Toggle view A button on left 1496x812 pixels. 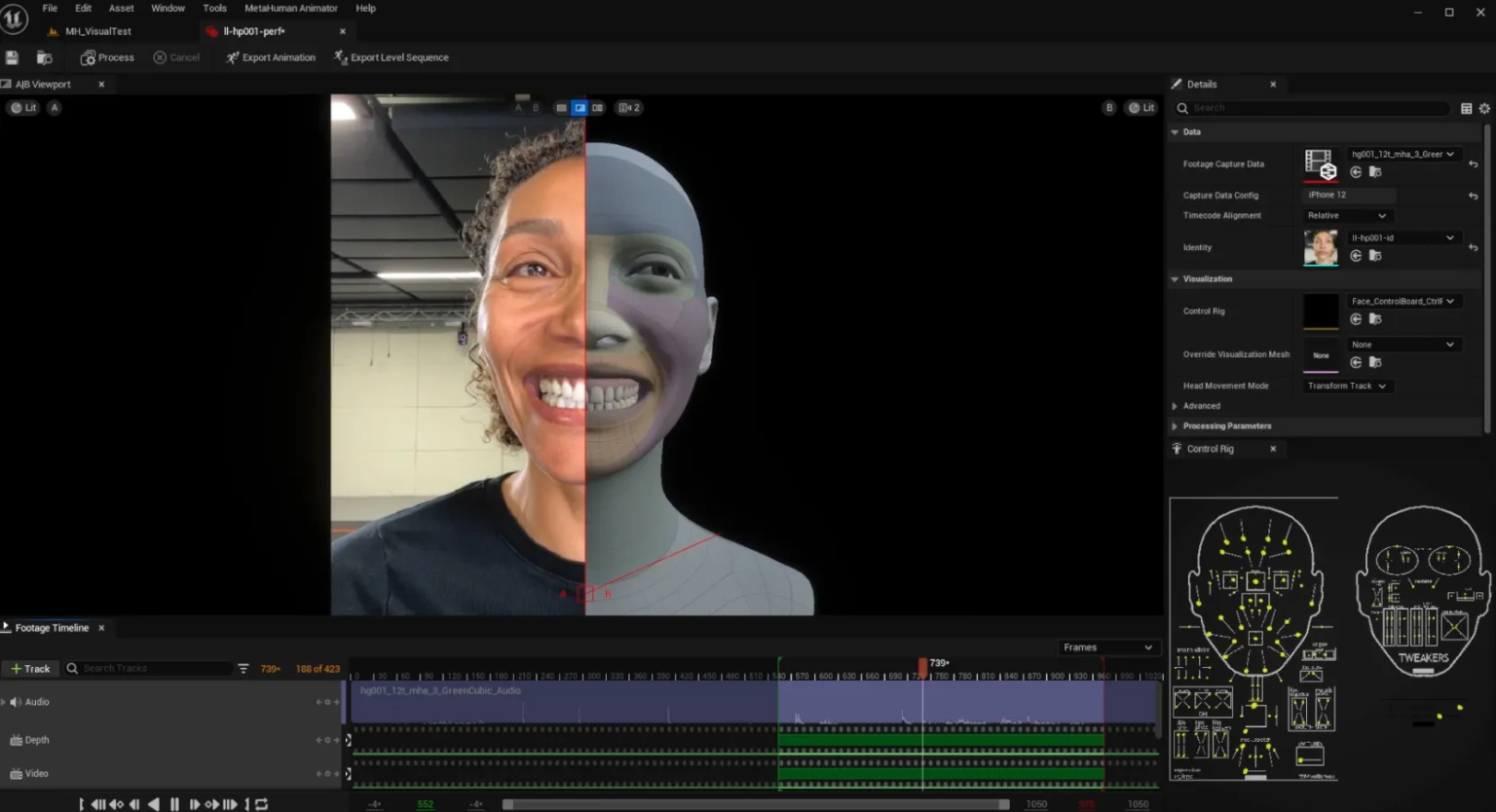[x=55, y=108]
